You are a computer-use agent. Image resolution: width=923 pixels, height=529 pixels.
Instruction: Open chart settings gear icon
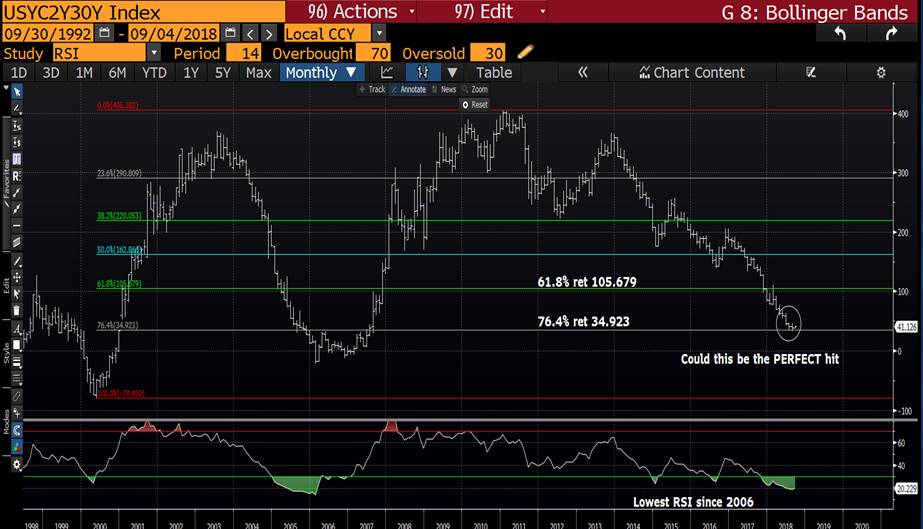coord(881,72)
